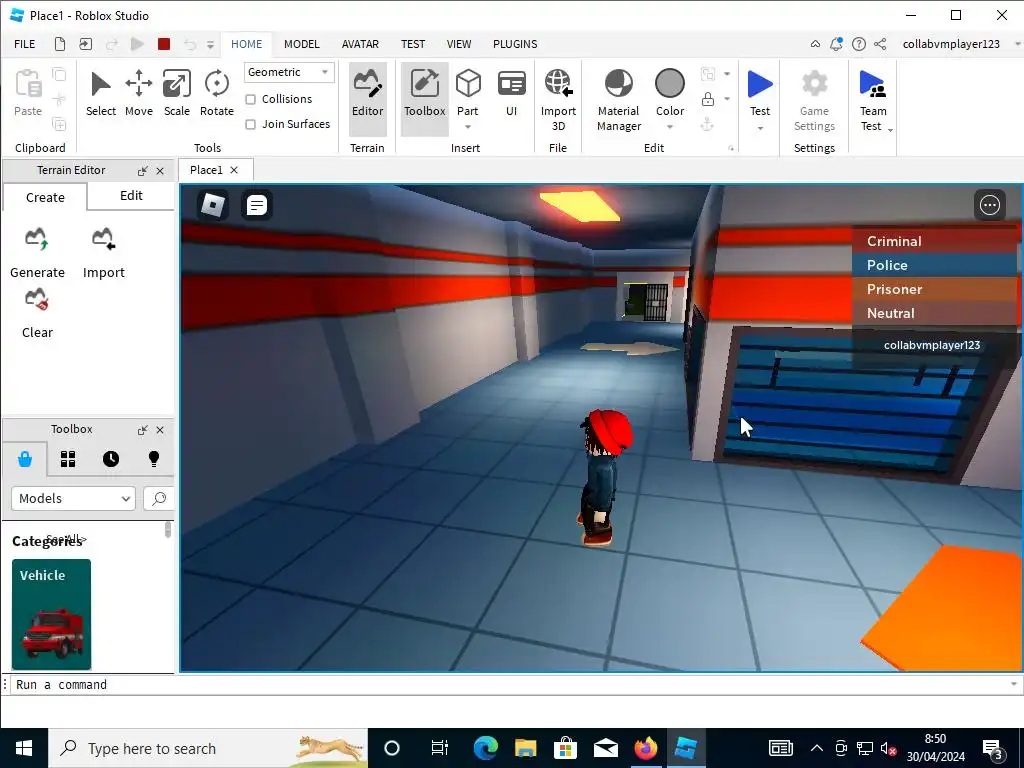Click the share icon next to the username
The image size is (1024, 768).
880,44
